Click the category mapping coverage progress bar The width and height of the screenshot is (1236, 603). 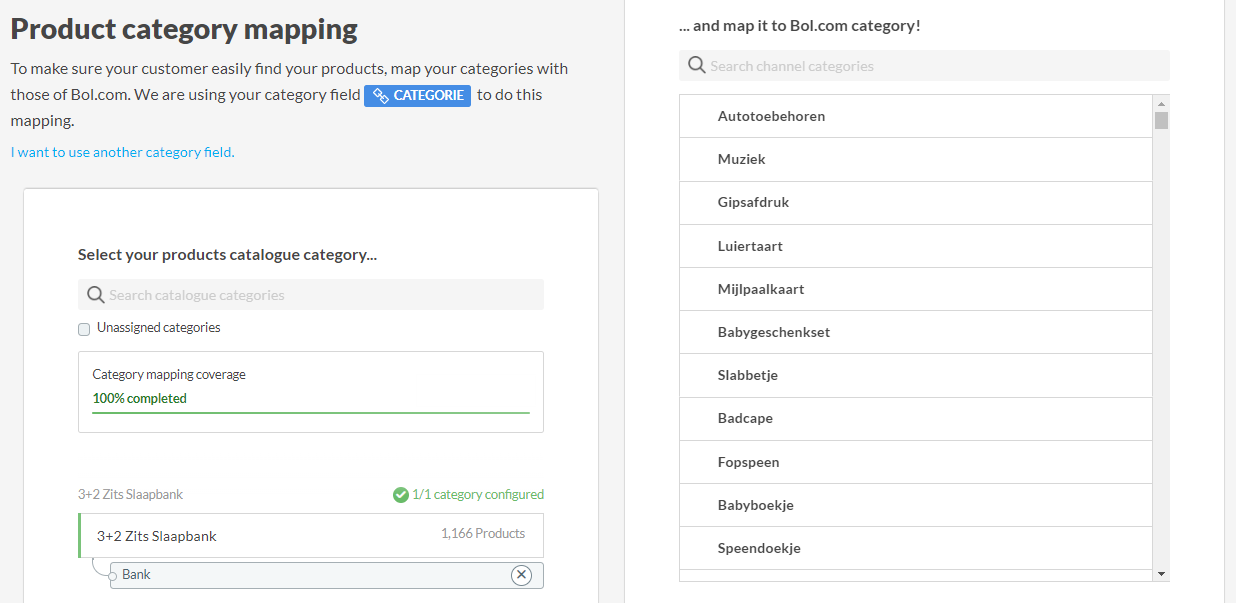pyautogui.click(x=311, y=412)
